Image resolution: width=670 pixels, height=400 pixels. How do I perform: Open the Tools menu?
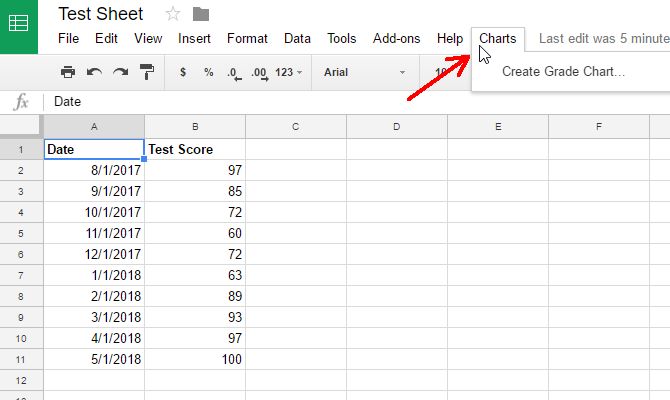click(341, 38)
